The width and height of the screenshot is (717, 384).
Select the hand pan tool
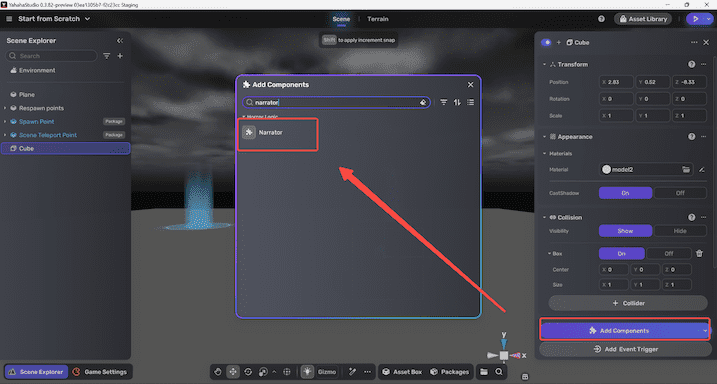point(218,372)
